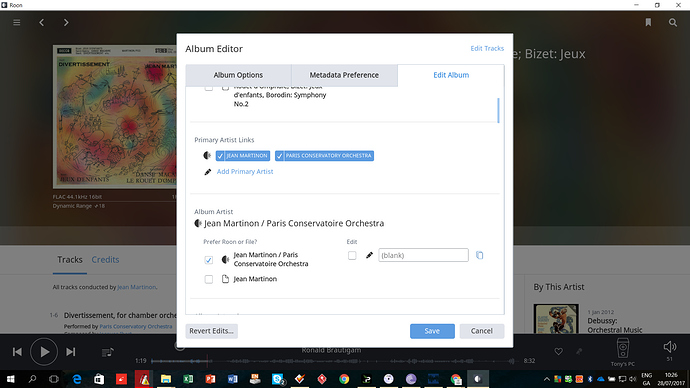690x388 pixels.
Task: Click the Album Editor vertical scrollbar
Action: [498, 110]
